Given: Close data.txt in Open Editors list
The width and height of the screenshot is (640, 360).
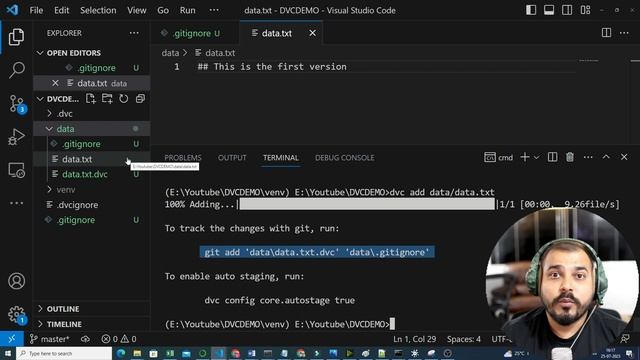Looking at the screenshot, I should tap(55, 83).
